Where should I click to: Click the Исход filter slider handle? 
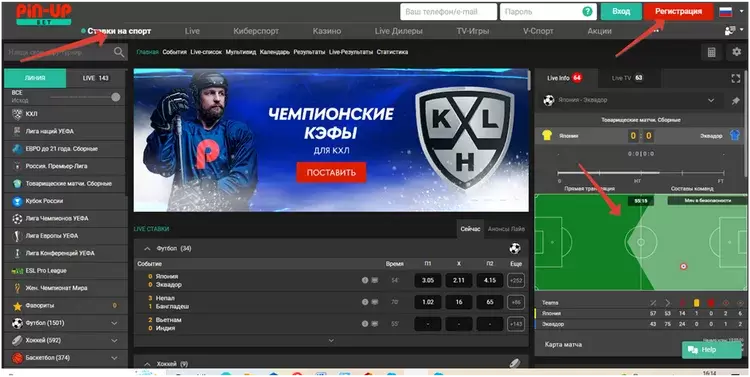tap(115, 97)
